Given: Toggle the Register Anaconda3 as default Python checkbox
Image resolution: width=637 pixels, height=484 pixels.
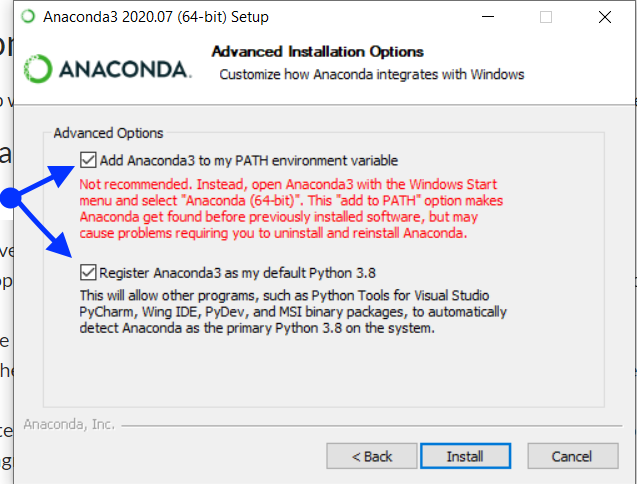Looking at the screenshot, I should pyautogui.click(x=89, y=272).
